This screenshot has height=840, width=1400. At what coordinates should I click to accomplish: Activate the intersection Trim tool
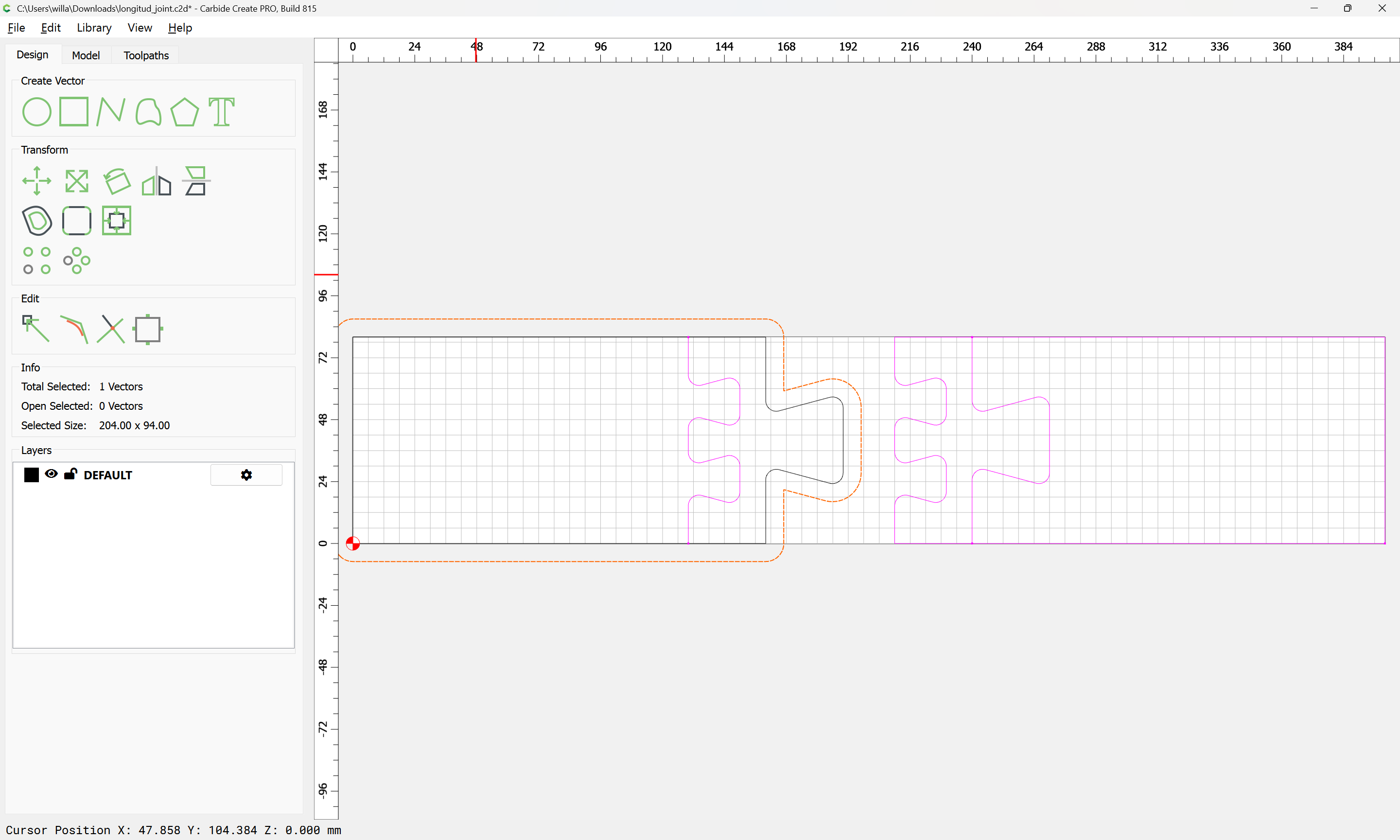pyautogui.click(x=111, y=329)
